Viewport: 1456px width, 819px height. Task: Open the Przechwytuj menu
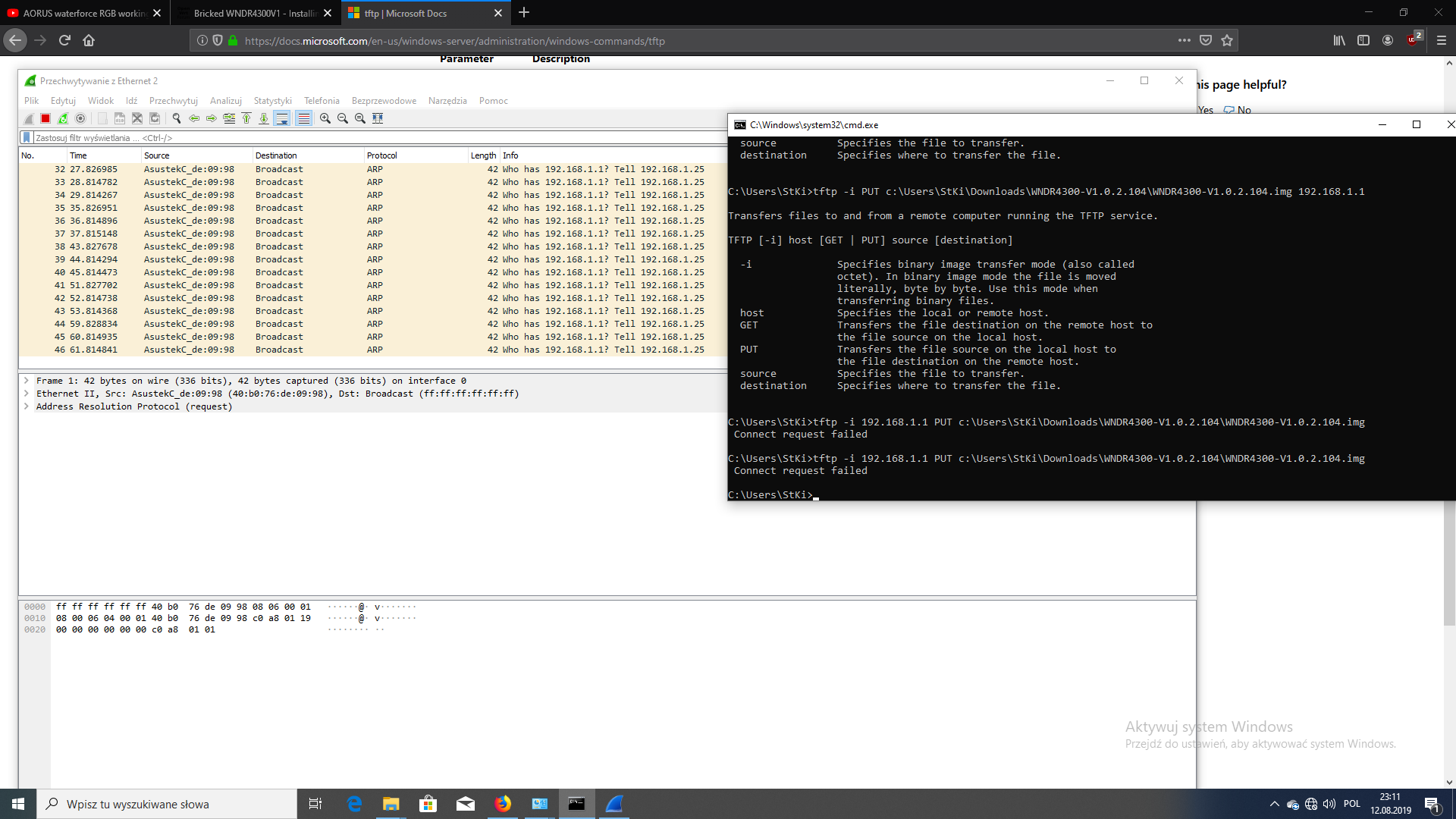coord(174,101)
